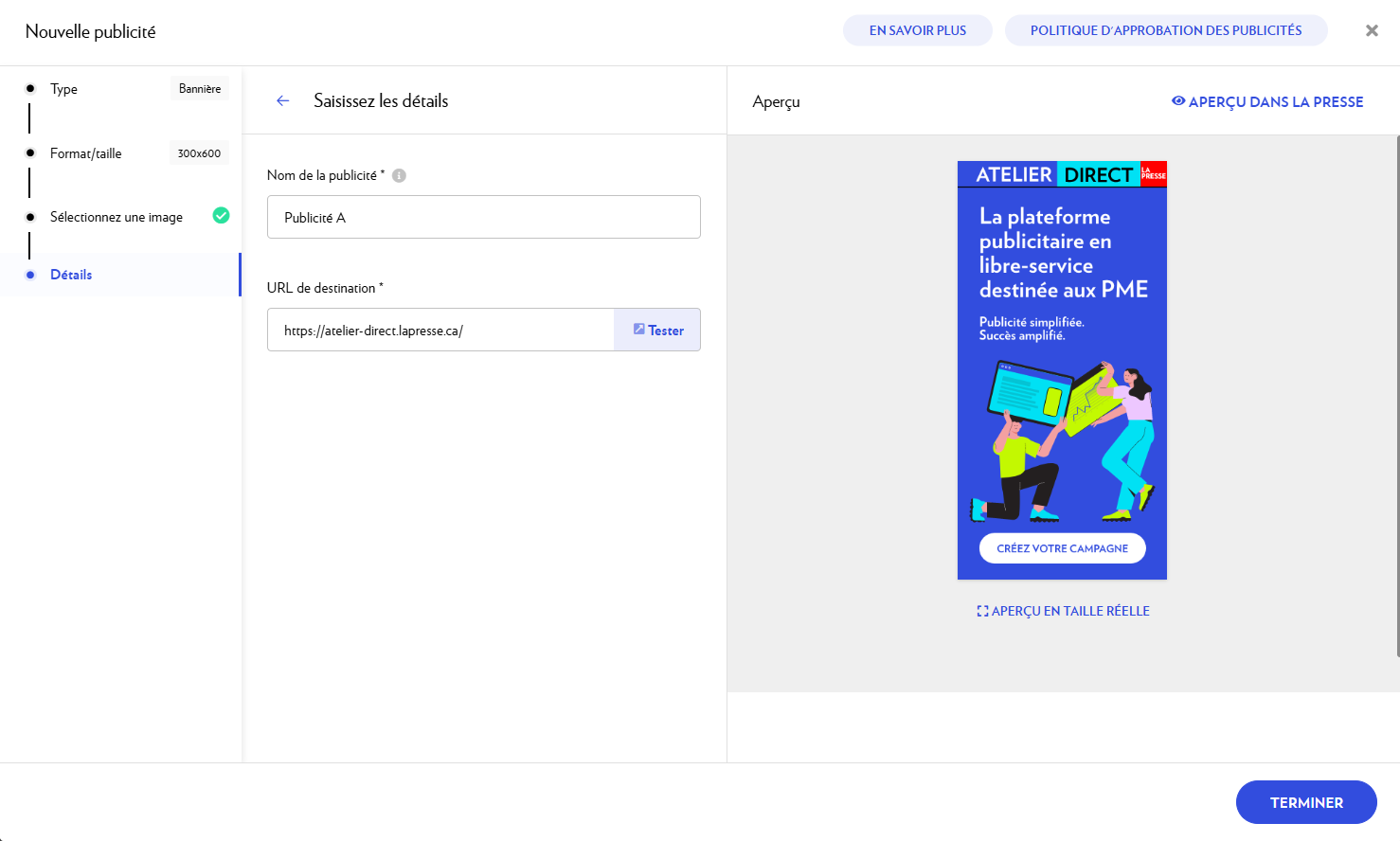Click the green checkmark beside Sélectionnez une image
Viewport: 1400px width, 841px height.
pyautogui.click(x=221, y=216)
